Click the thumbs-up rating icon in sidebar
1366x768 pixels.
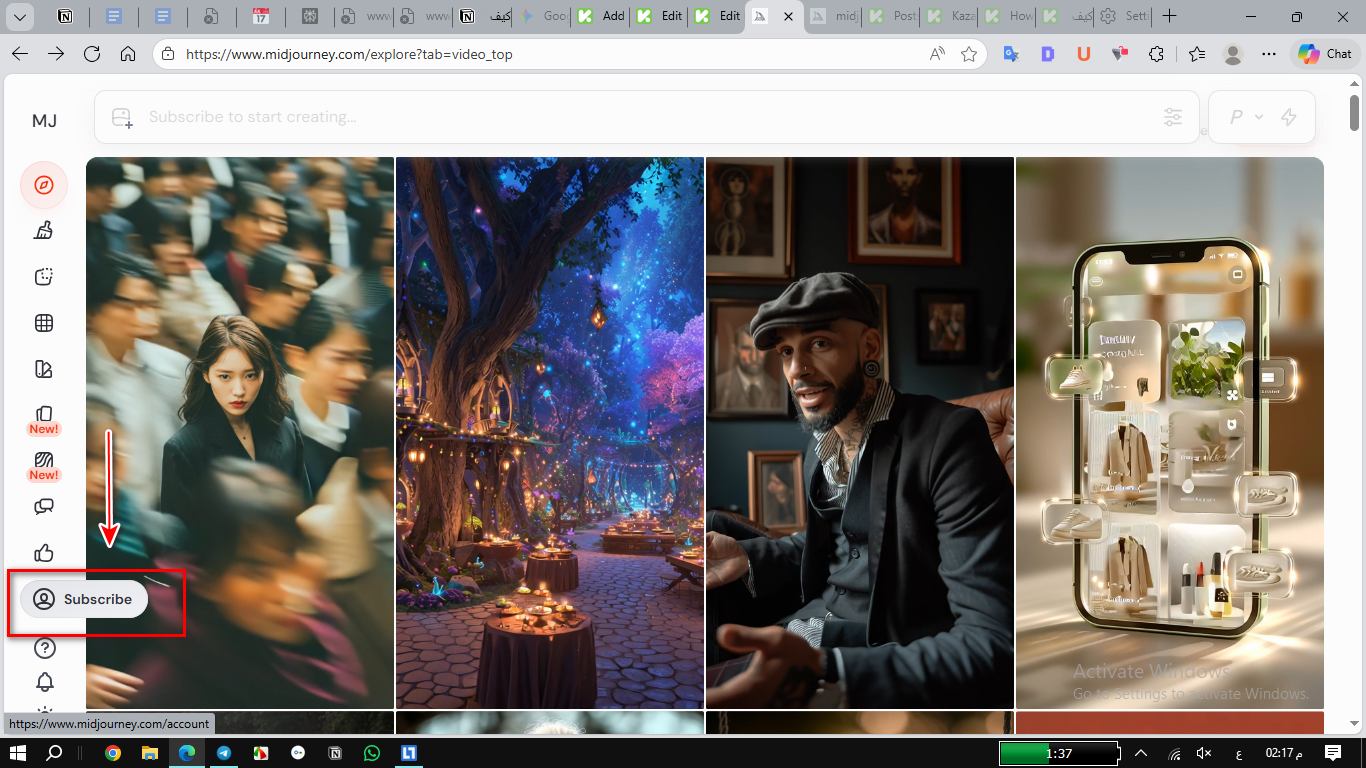(43, 553)
